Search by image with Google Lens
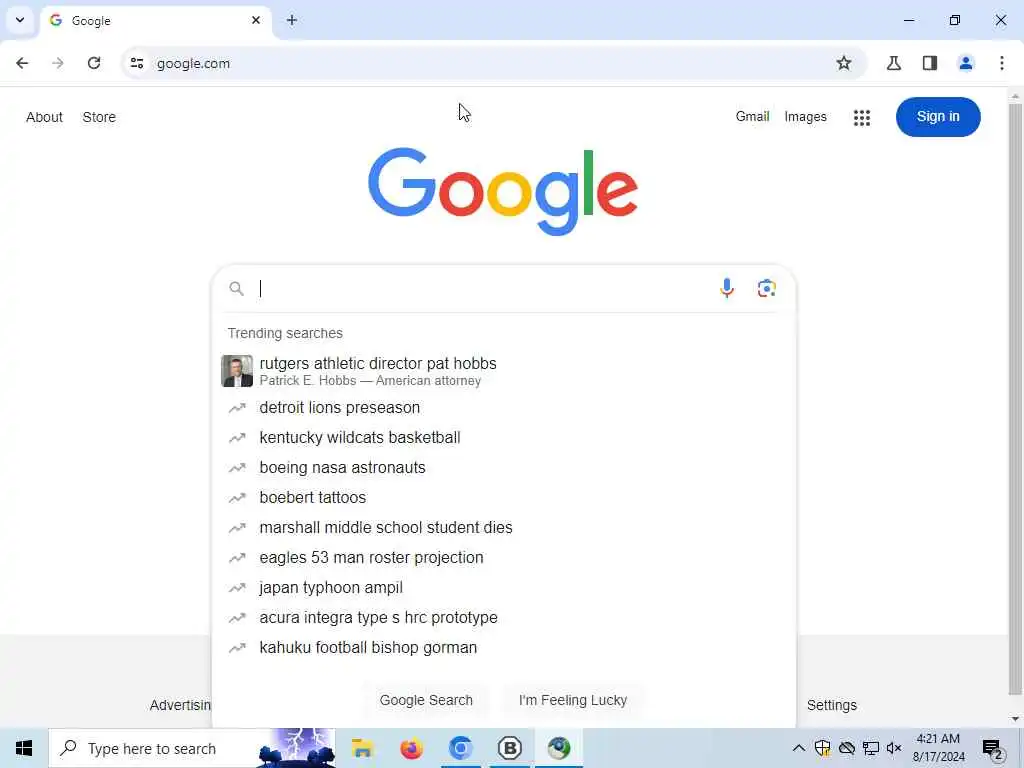 767,288
